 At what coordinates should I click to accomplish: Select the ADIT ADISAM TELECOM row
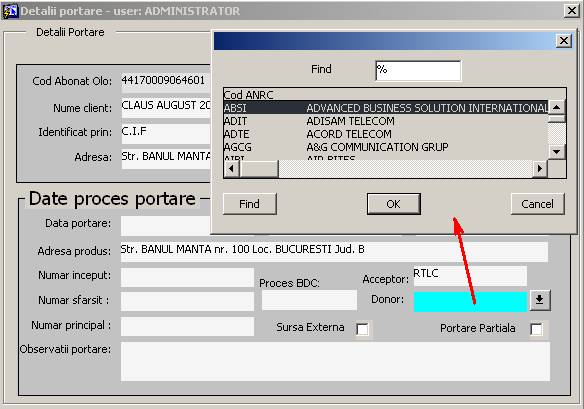point(385,121)
